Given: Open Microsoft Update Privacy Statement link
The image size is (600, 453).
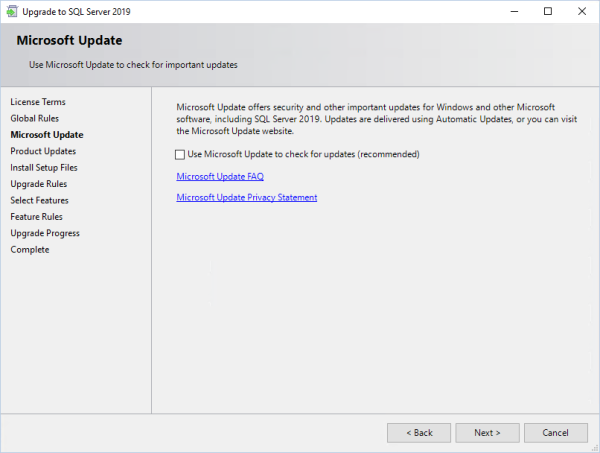Looking at the screenshot, I should pyautogui.click(x=247, y=197).
